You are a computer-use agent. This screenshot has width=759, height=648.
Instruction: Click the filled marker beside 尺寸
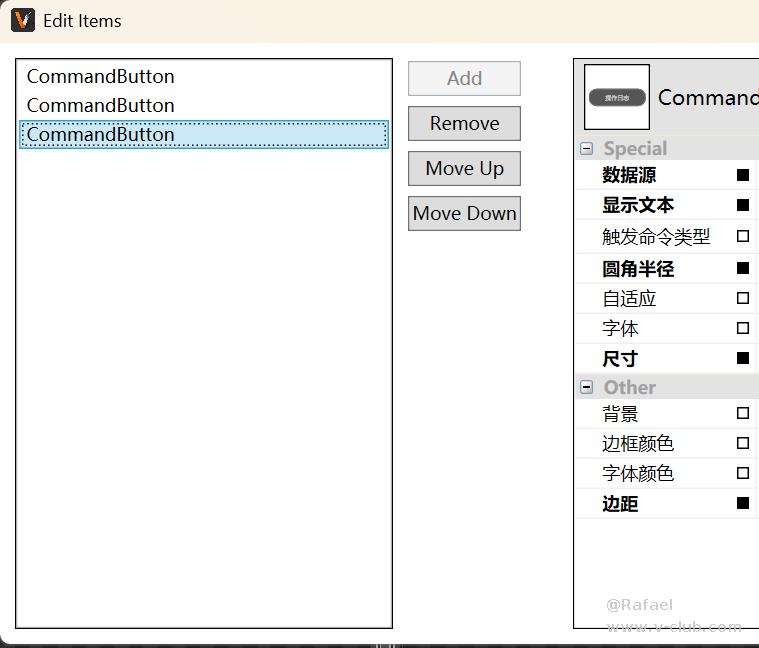pos(743,358)
